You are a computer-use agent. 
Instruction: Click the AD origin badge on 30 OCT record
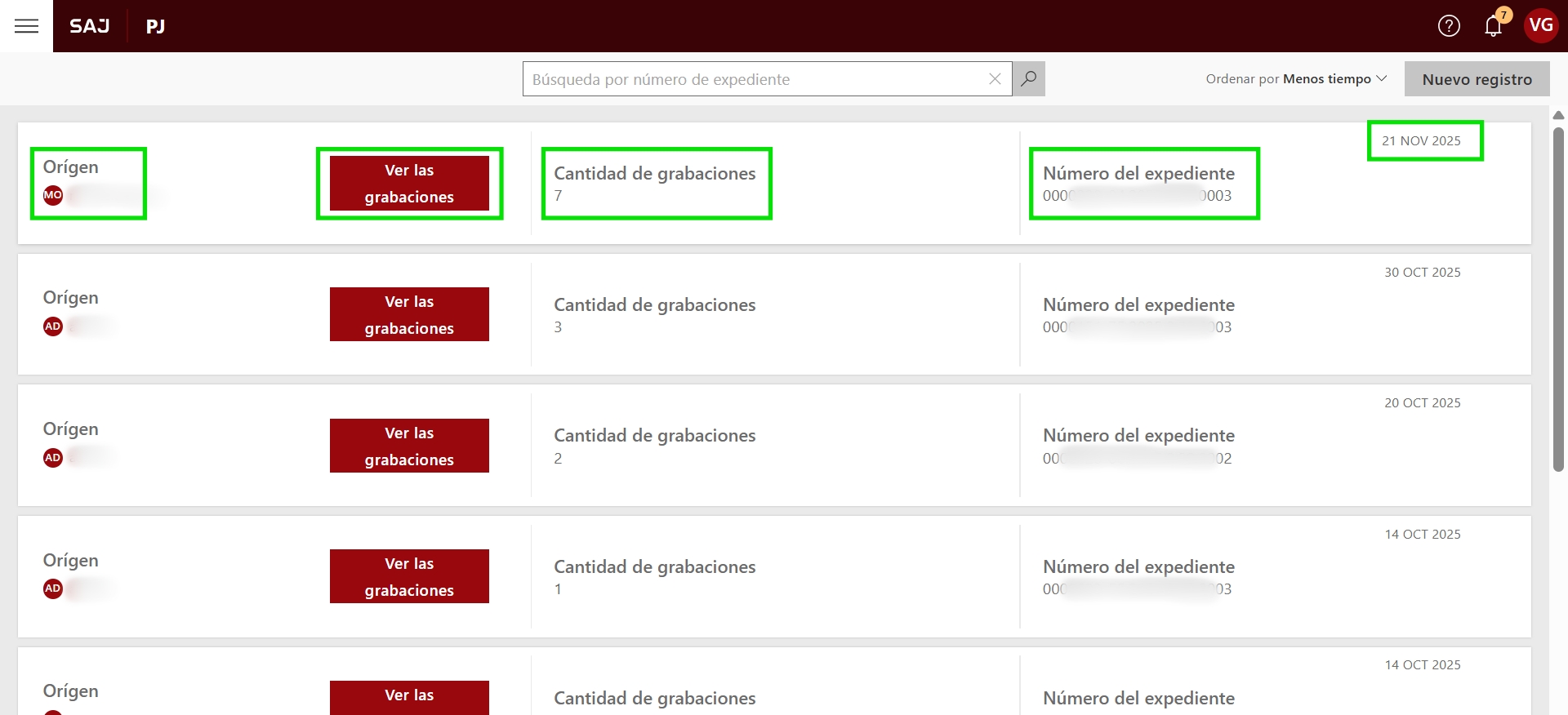pyautogui.click(x=53, y=326)
